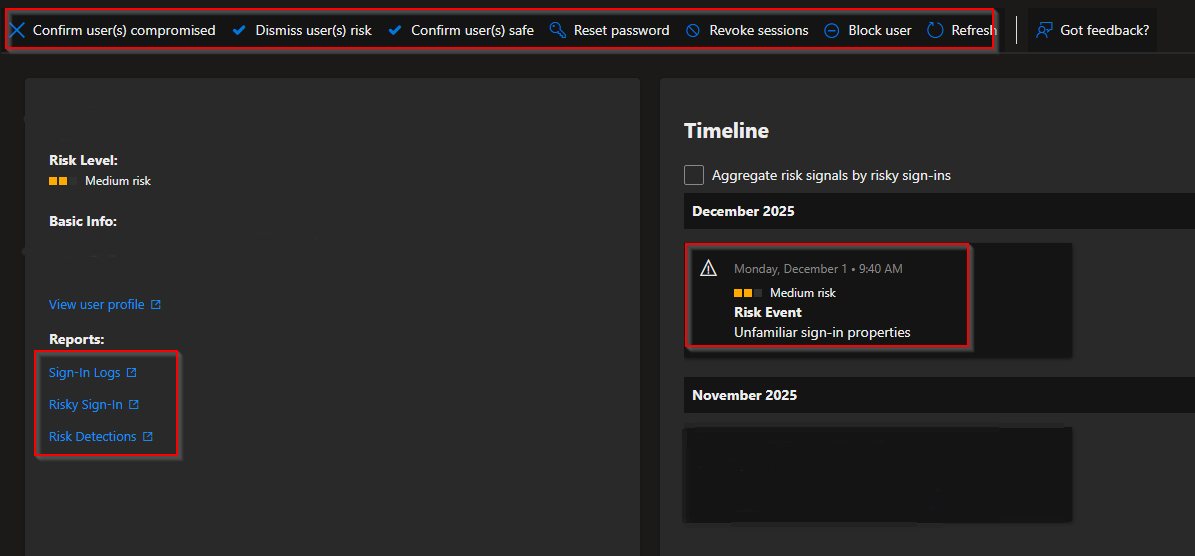Screen dimensions: 1195x556
Task: Click the Revoke sessions prohibited-circle icon
Action: [693, 30]
